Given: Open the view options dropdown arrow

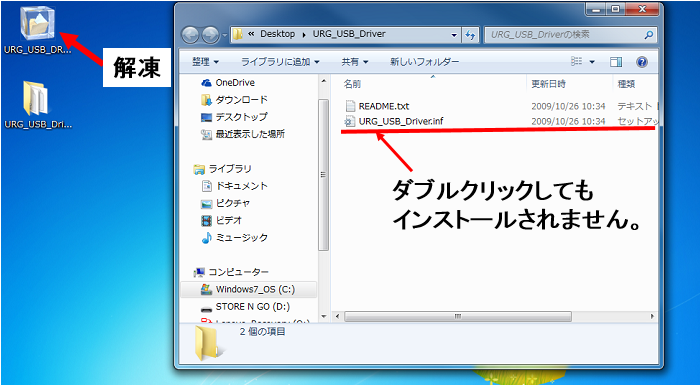Looking at the screenshot, I should [592, 62].
